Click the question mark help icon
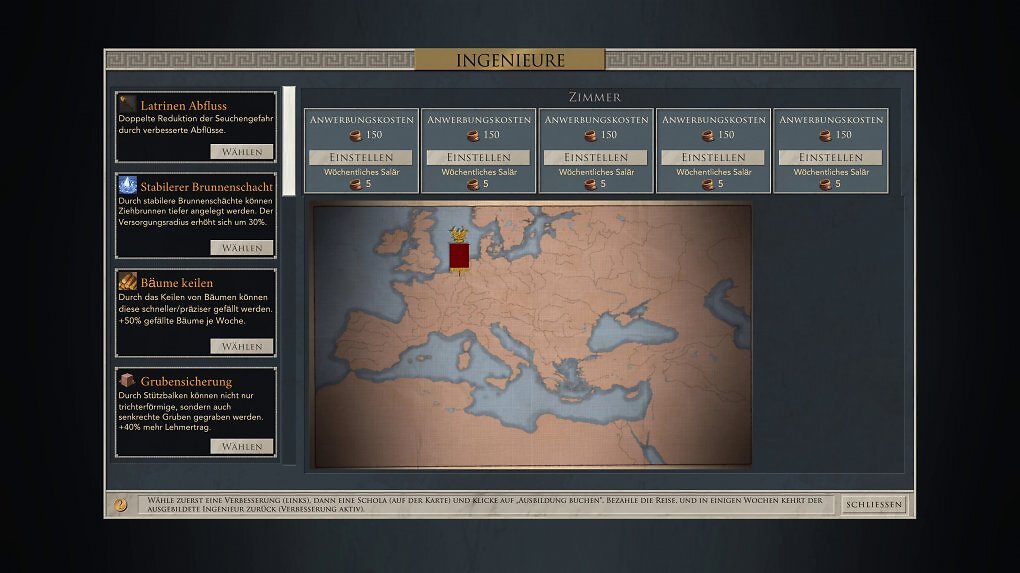The image size is (1020, 573). [121, 504]
